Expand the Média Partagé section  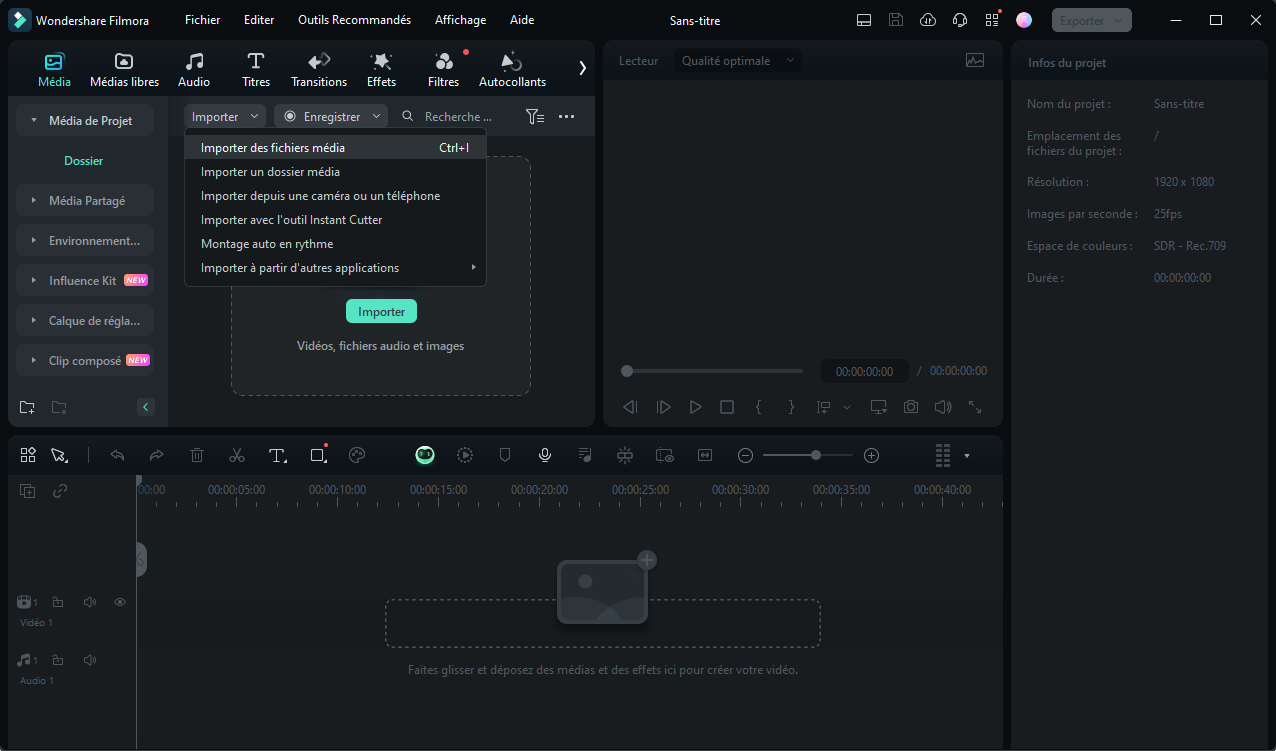pos(85,200)
